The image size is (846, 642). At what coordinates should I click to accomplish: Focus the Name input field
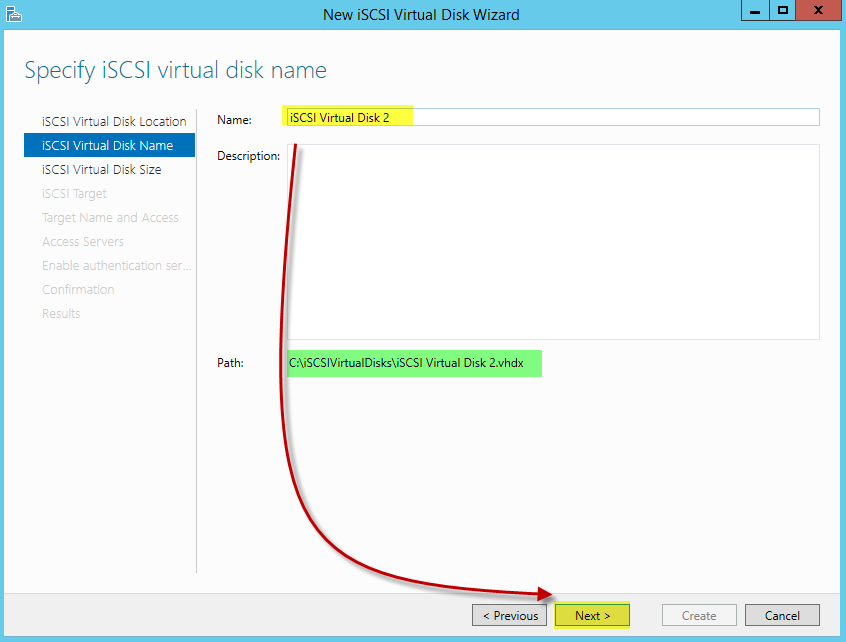point(553,117)
